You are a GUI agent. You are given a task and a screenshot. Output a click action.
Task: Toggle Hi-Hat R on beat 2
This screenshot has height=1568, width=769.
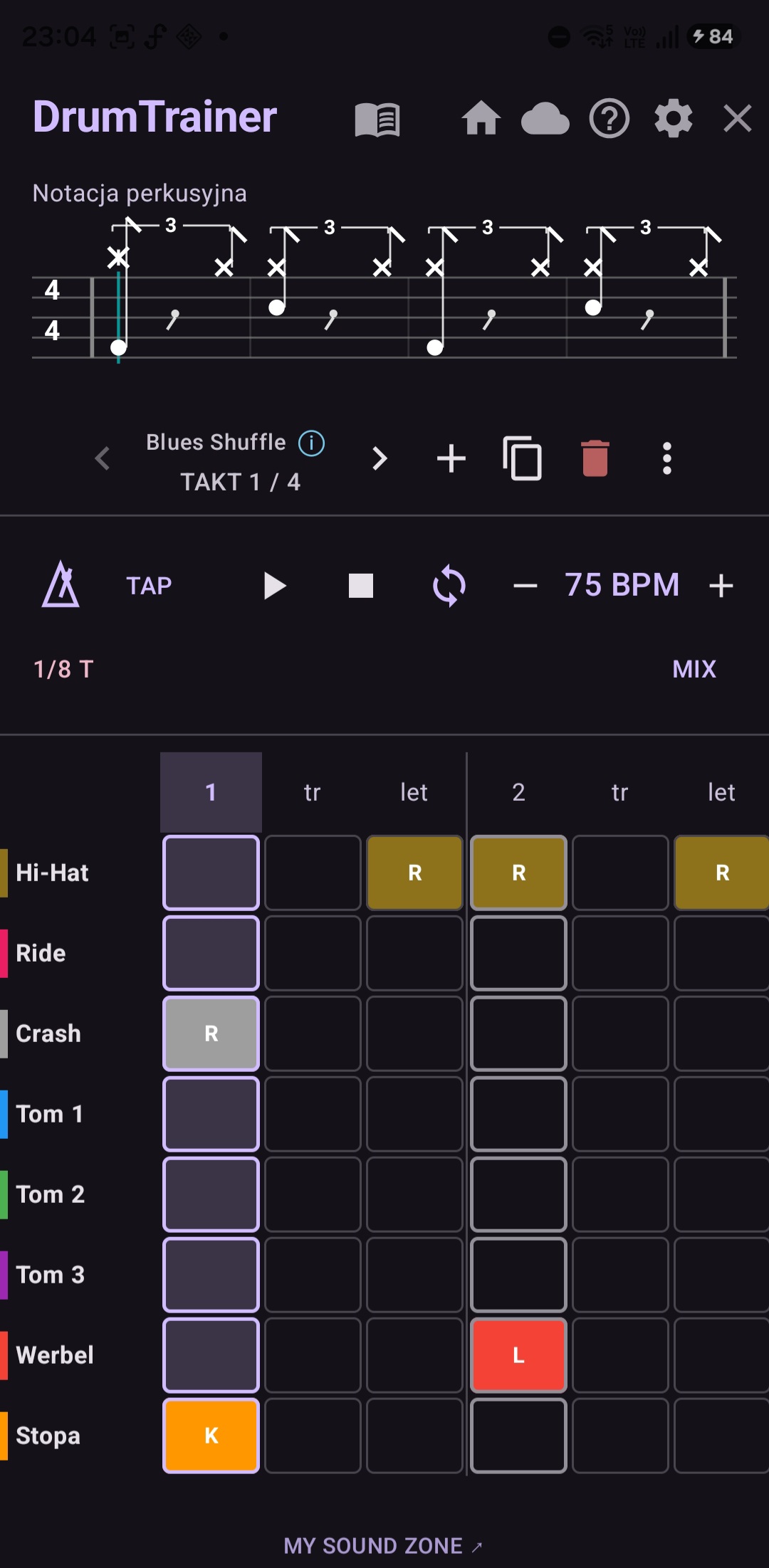(518, 873)
